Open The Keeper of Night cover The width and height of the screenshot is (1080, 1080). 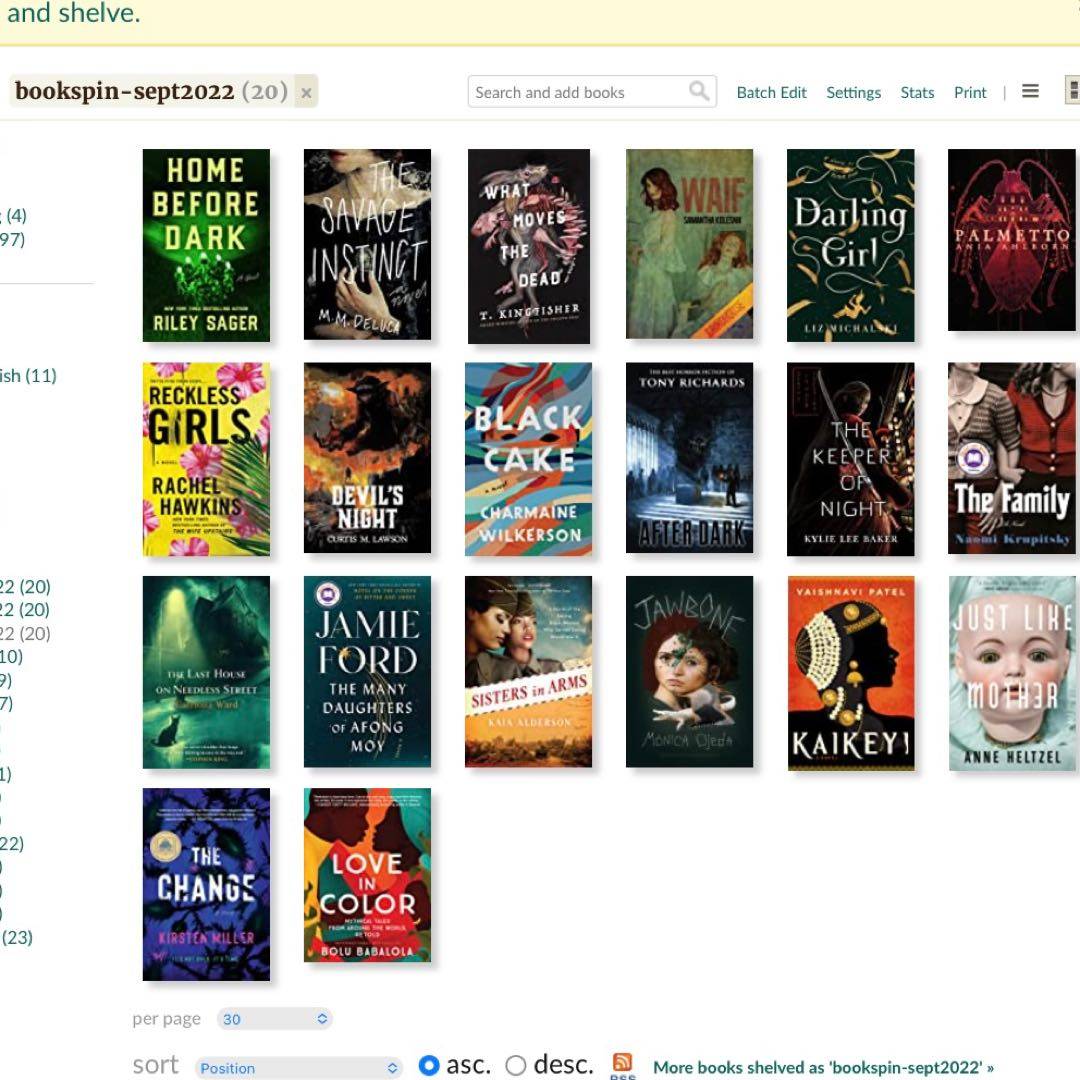point(851,459)
